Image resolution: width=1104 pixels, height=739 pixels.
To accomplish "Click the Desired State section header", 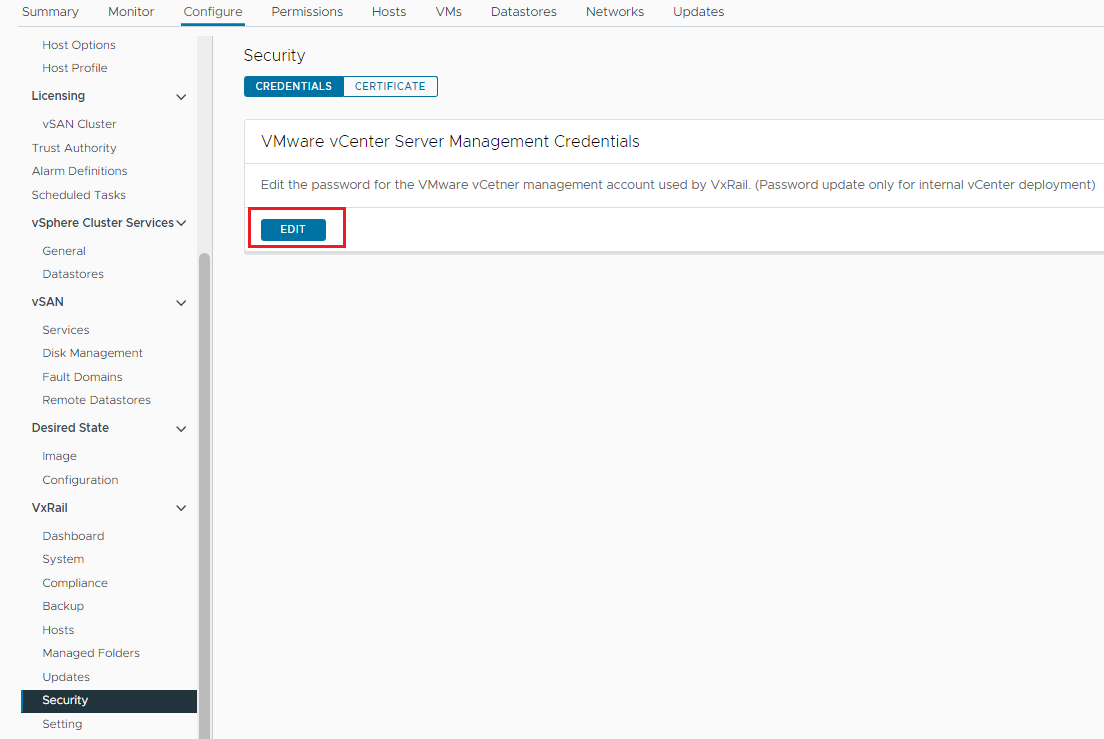I will (x=70, y=429).
